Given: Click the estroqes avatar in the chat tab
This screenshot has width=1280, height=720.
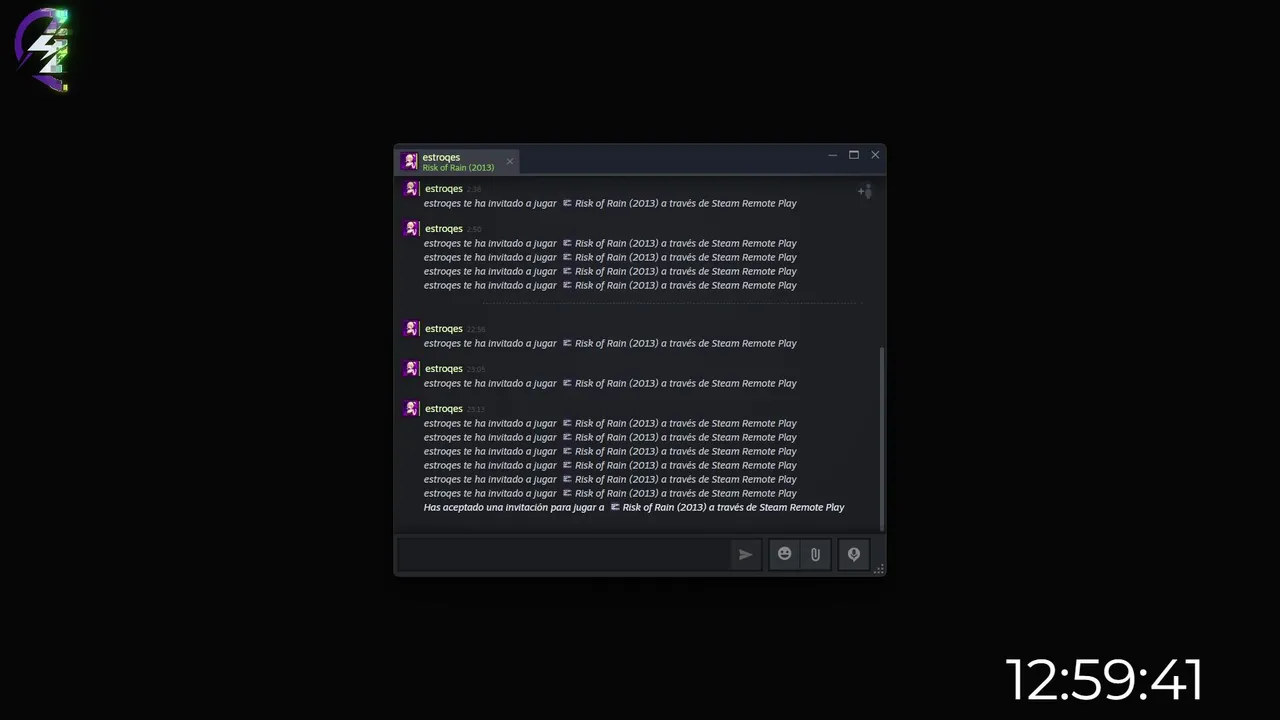Looking at the screenshot, I should [x=409, y=161].
